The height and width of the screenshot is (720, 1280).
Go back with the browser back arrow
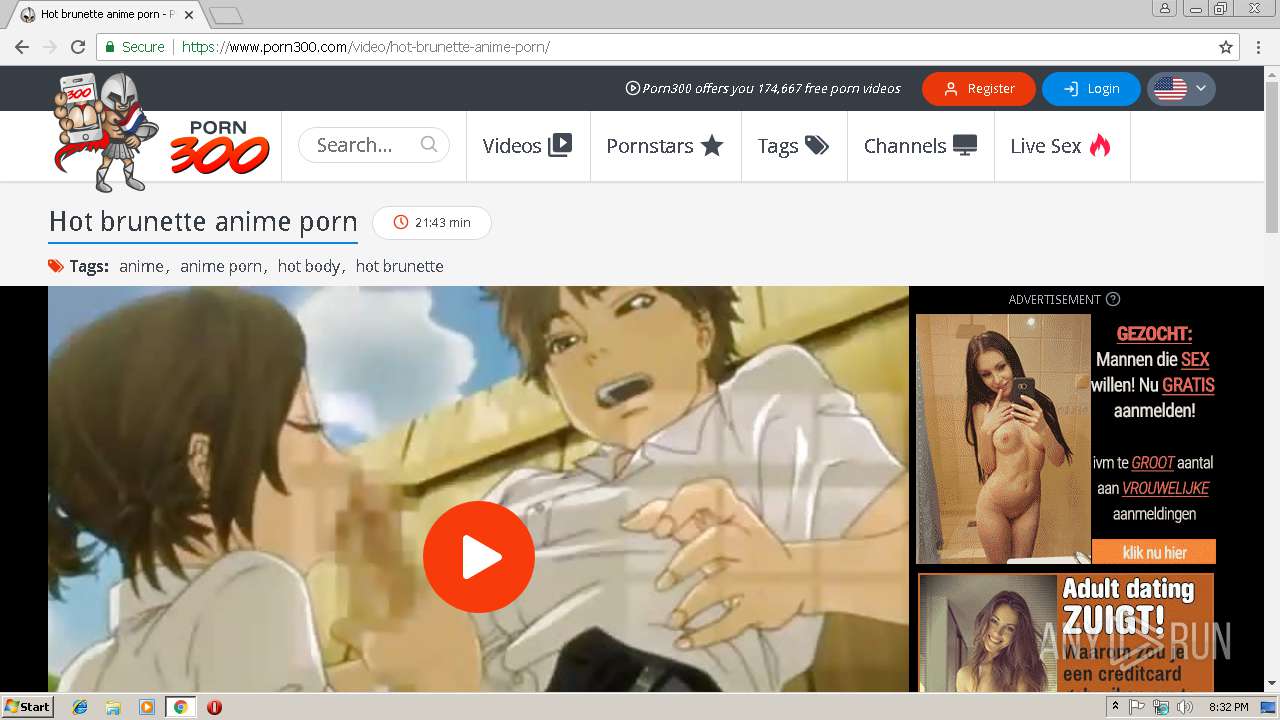pos(22,47)
